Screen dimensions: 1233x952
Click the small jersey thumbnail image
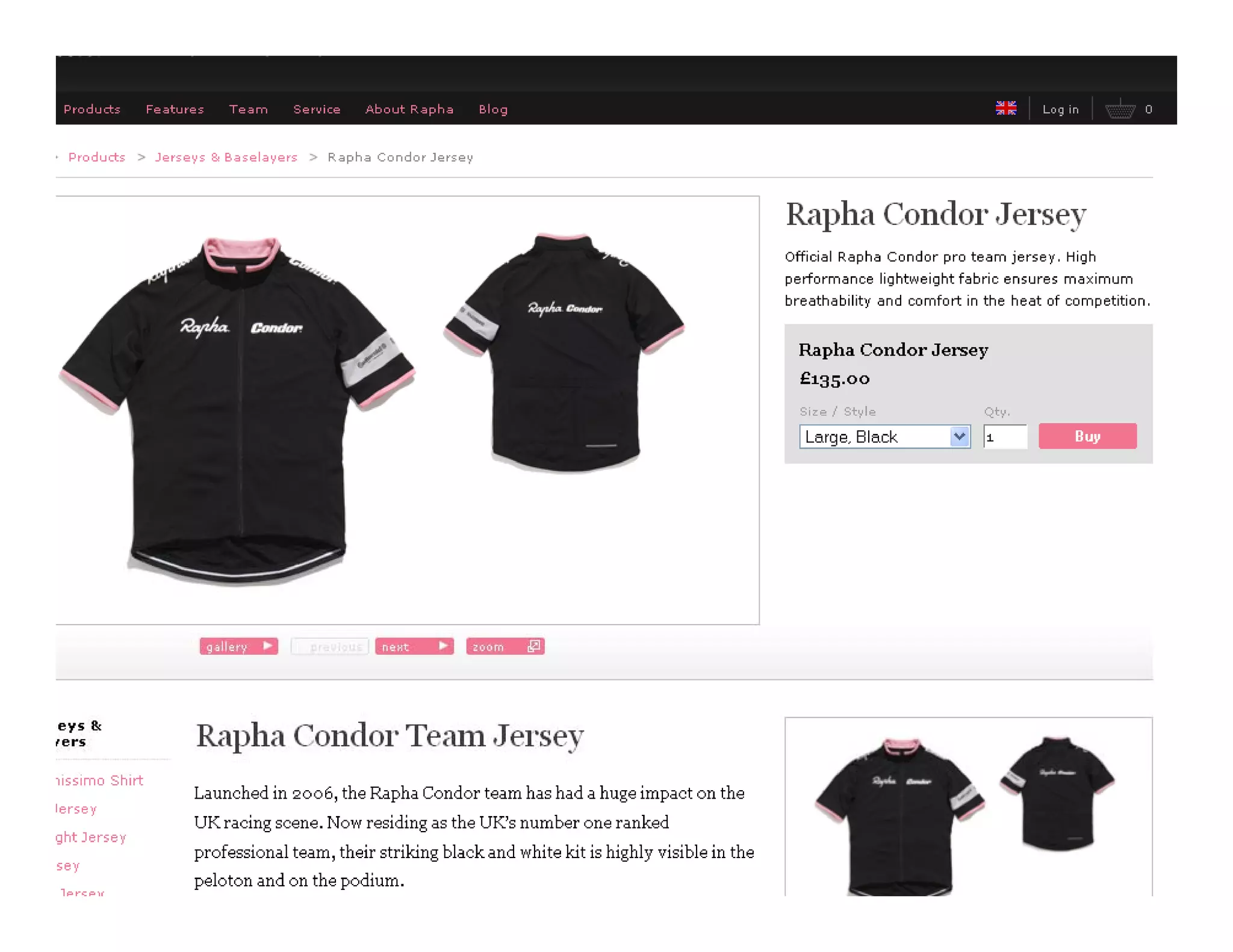[x=968, y=806]
